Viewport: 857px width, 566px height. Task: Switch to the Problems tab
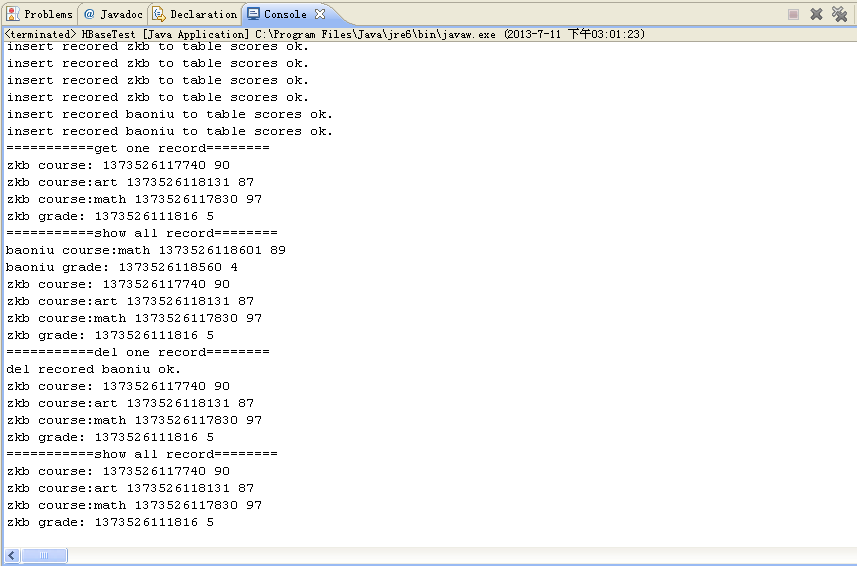(39, 14)
